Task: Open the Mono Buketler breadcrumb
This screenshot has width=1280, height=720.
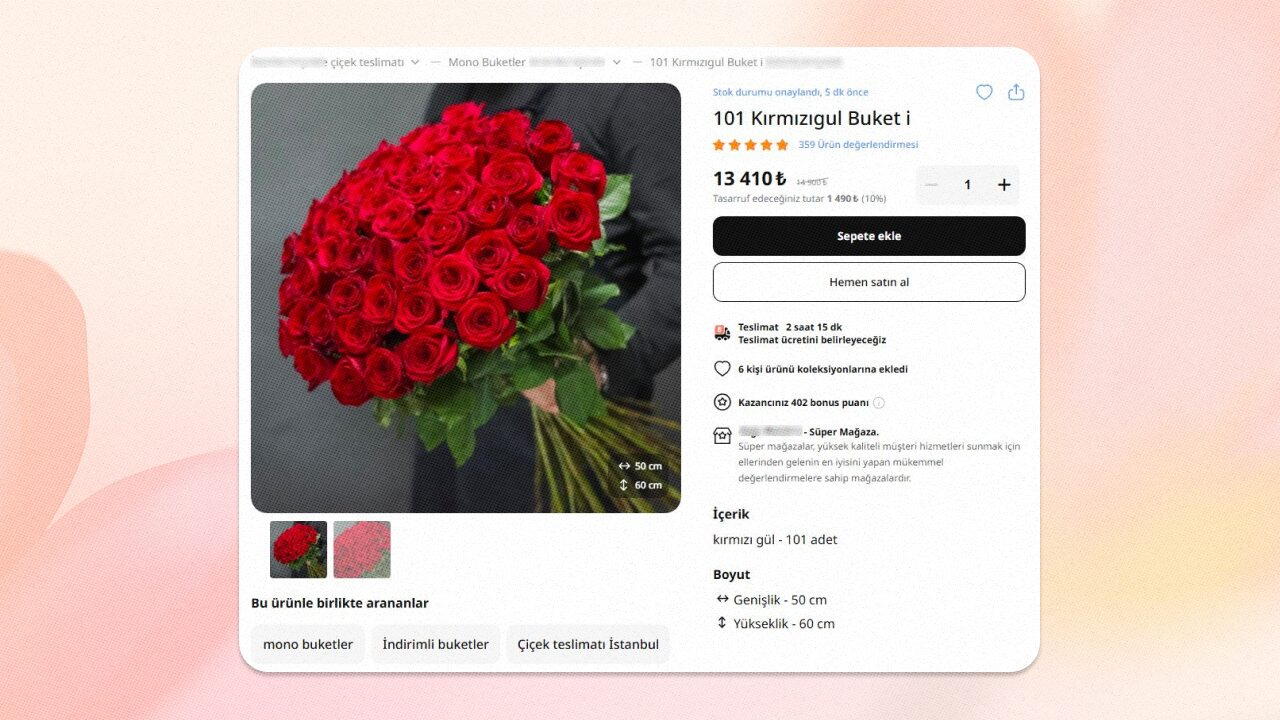Action: pos(487,62)
